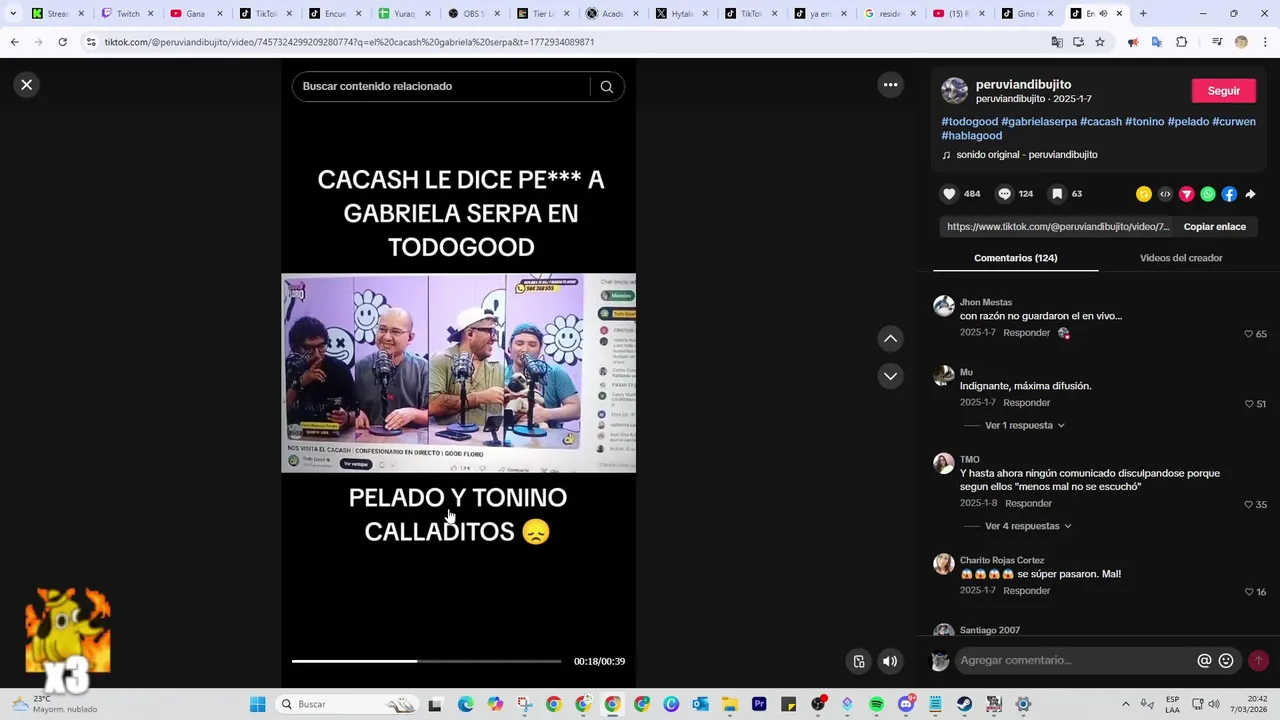Click the taskbar Buscar search box

(346, 704)
